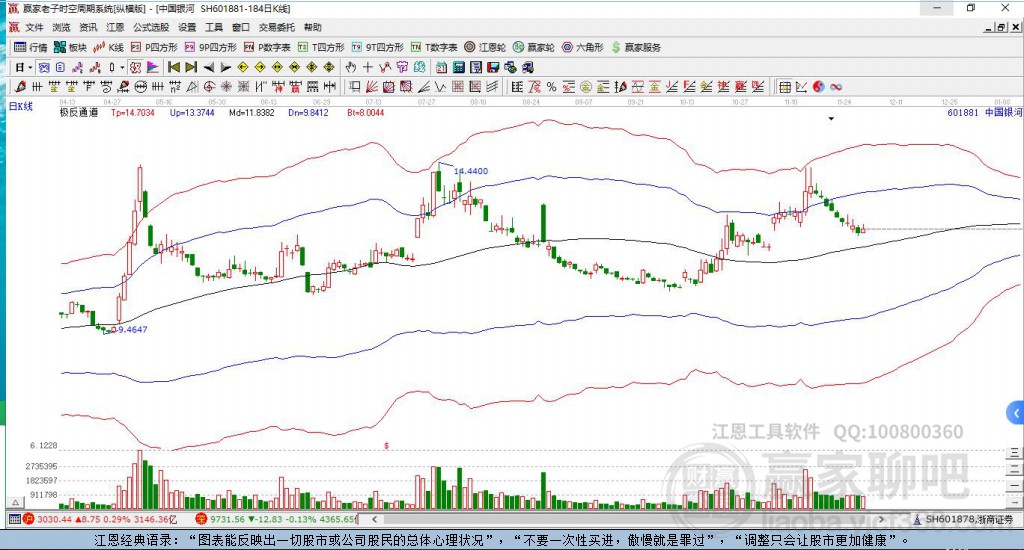
Task: Click the 赢家服务 button
Action: [636, 47]
